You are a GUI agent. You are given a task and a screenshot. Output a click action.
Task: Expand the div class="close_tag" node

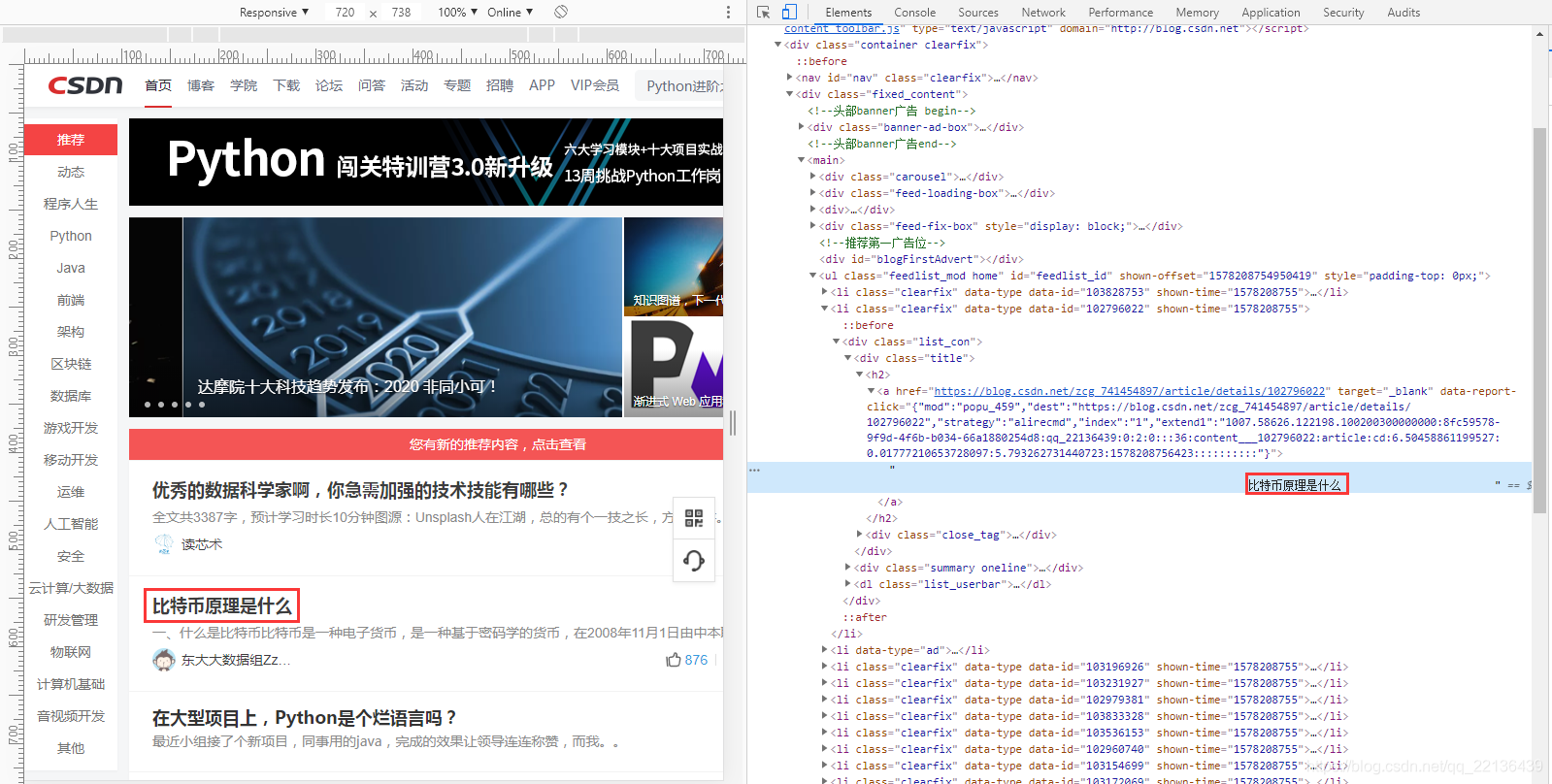pyautogui.click(x=859, y=535)
